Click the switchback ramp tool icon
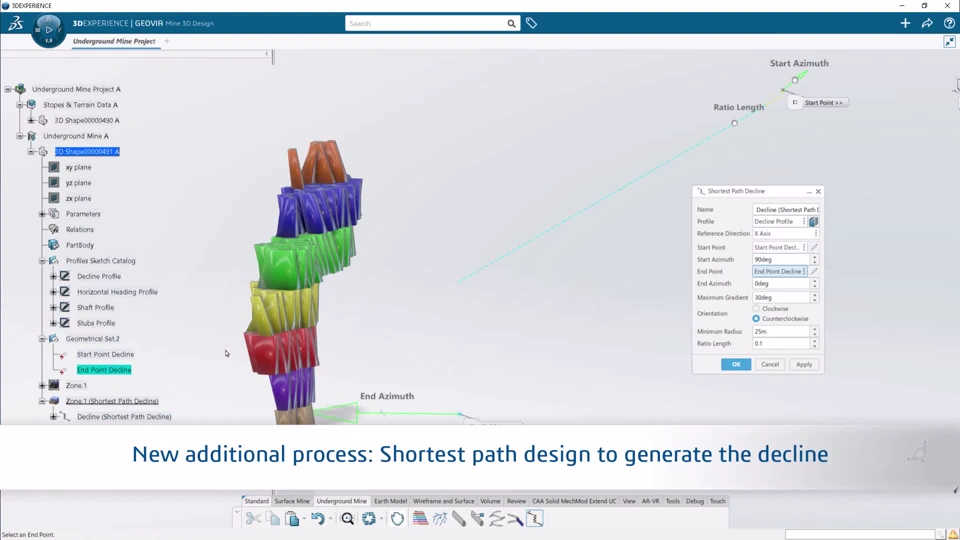This screenshot has width=960, height=540. click(x=497, y=519)
